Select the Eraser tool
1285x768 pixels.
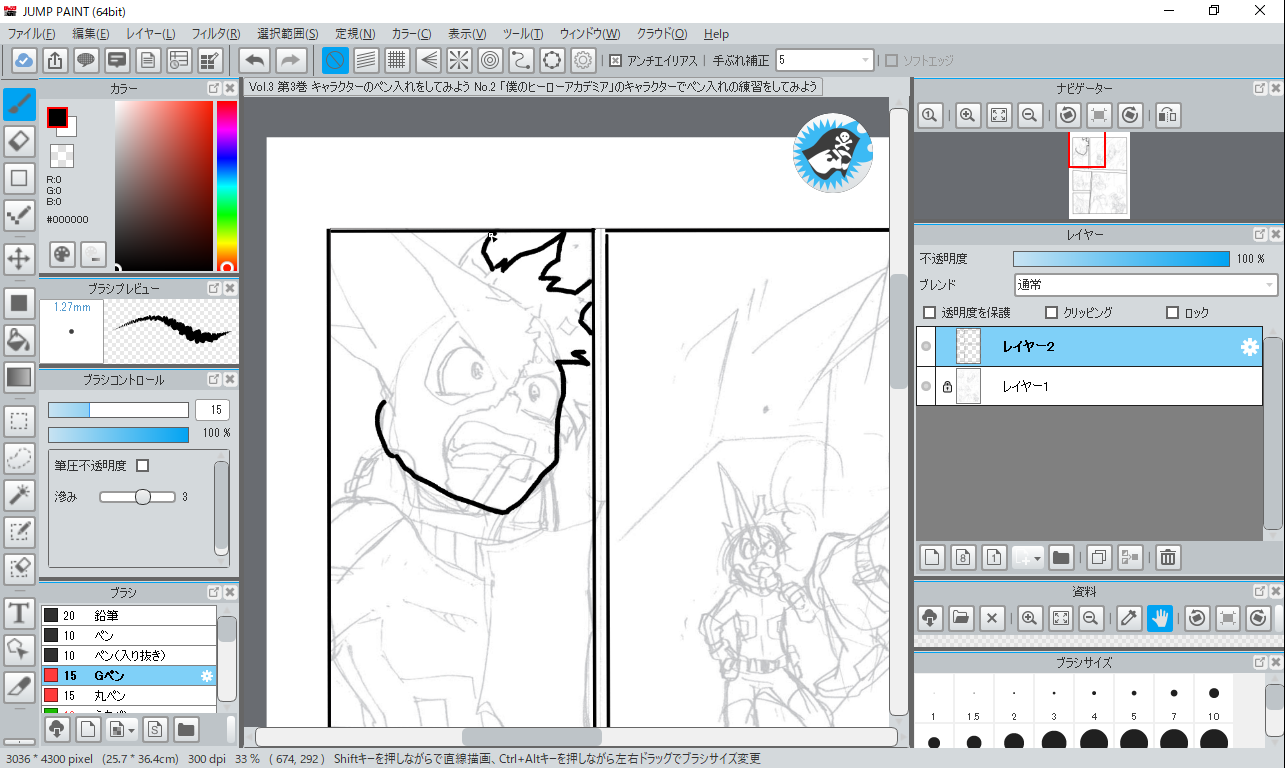coord(19,141)
